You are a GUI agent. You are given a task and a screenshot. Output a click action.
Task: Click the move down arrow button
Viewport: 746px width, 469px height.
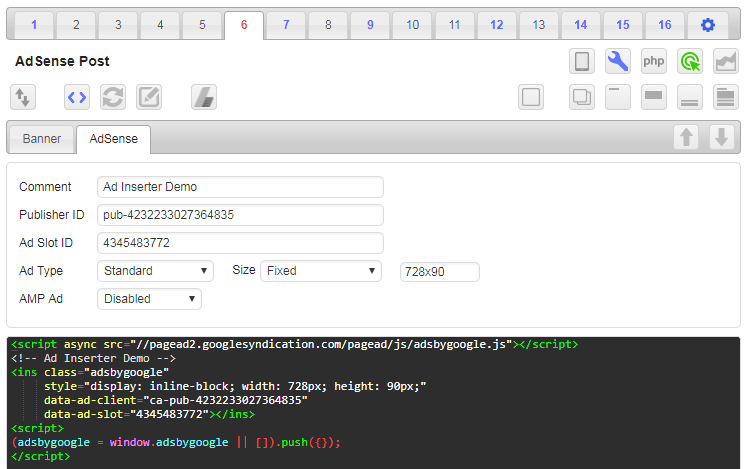pos(722,137)
